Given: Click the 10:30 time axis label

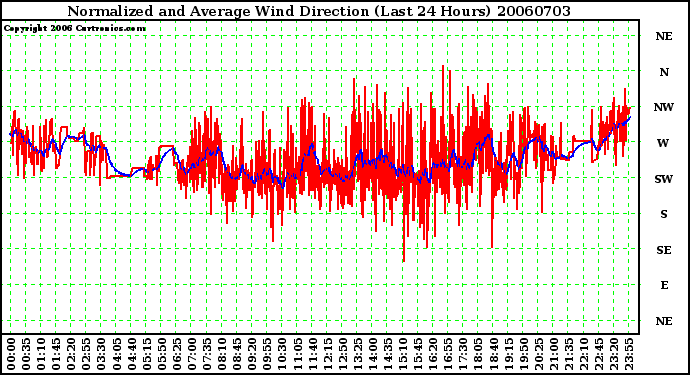Looking at the screenshot, I should point(282,354).
